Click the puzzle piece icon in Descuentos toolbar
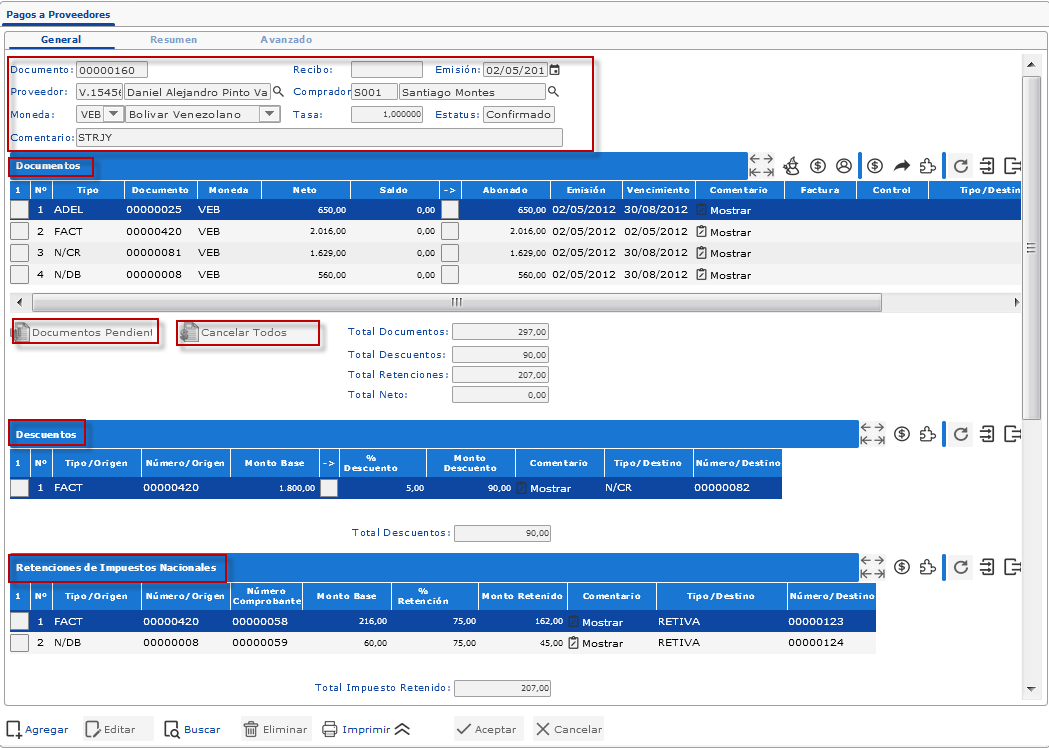The width and height of the screenshot is (1049, 748). click(928, 434)
